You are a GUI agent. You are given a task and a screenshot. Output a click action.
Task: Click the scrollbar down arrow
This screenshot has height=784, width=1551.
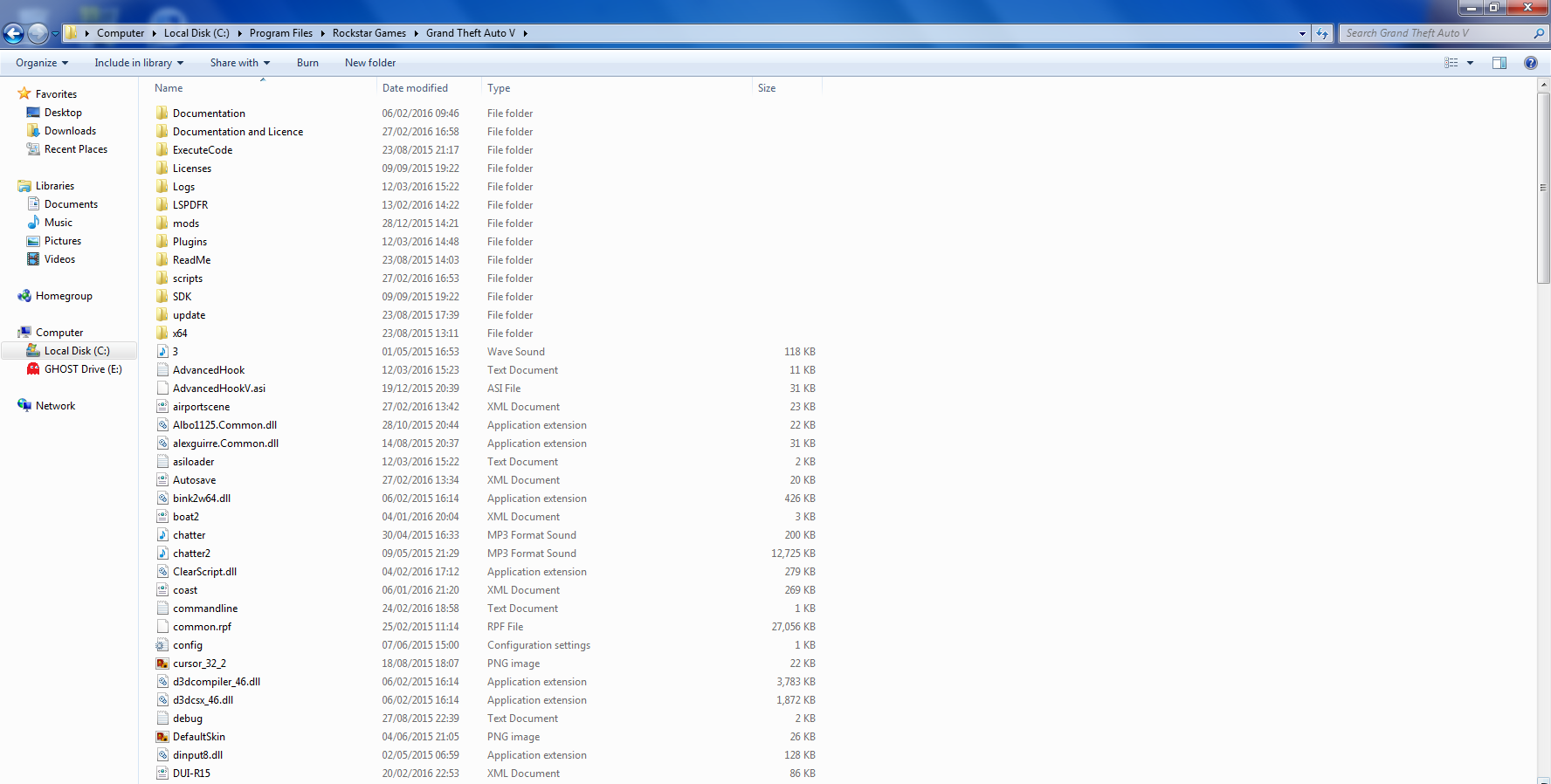click(x=1543, y=779)
